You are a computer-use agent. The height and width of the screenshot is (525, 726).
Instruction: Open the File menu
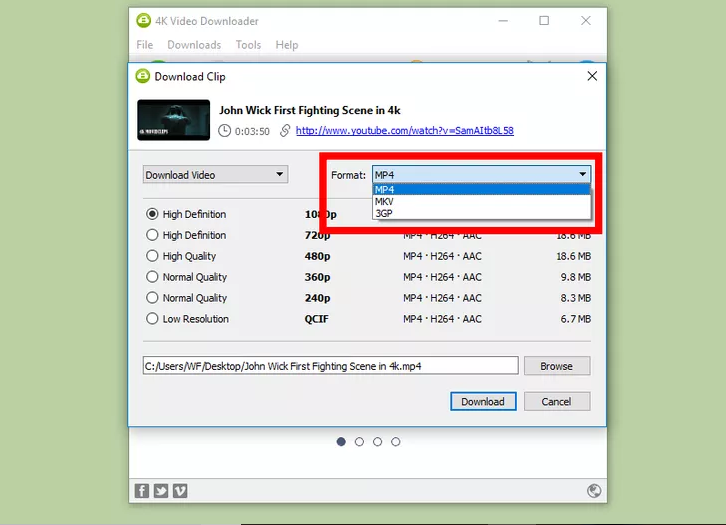point(144,45)
